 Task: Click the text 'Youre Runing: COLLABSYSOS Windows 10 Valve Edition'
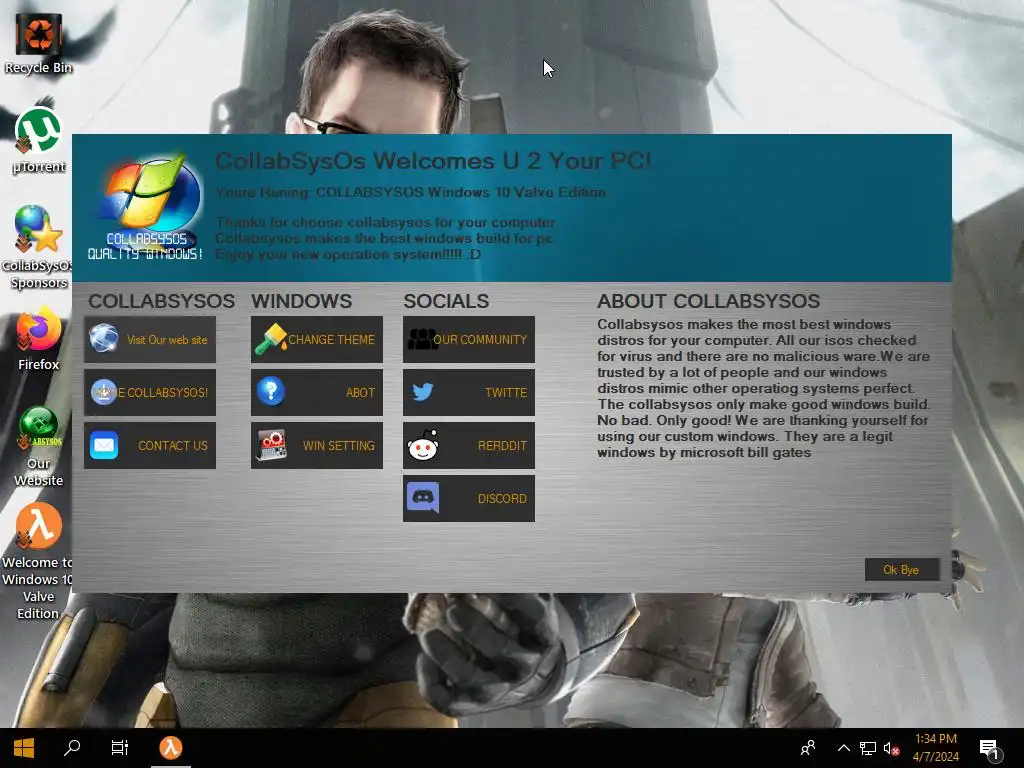tap(410, 192)
